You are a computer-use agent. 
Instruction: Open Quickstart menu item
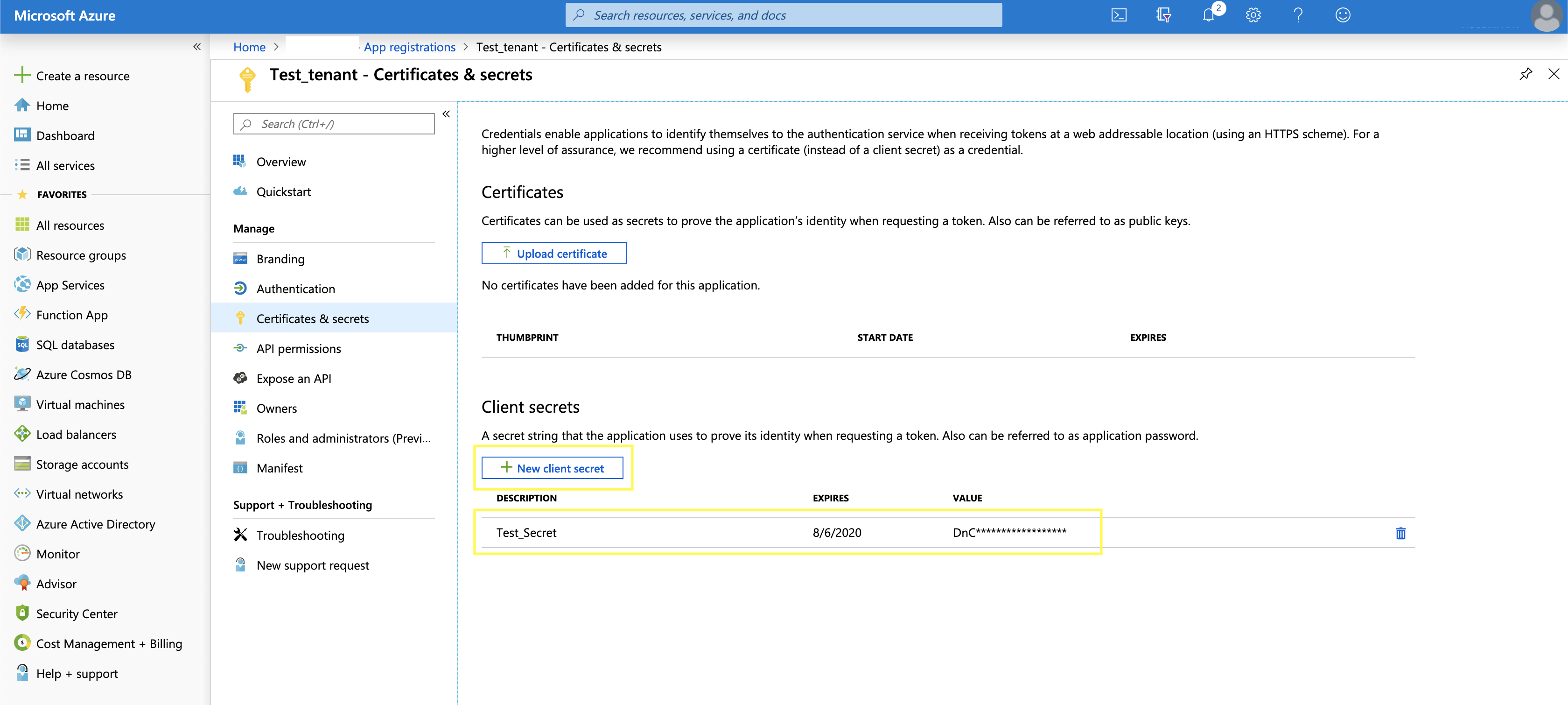point(283,192)
